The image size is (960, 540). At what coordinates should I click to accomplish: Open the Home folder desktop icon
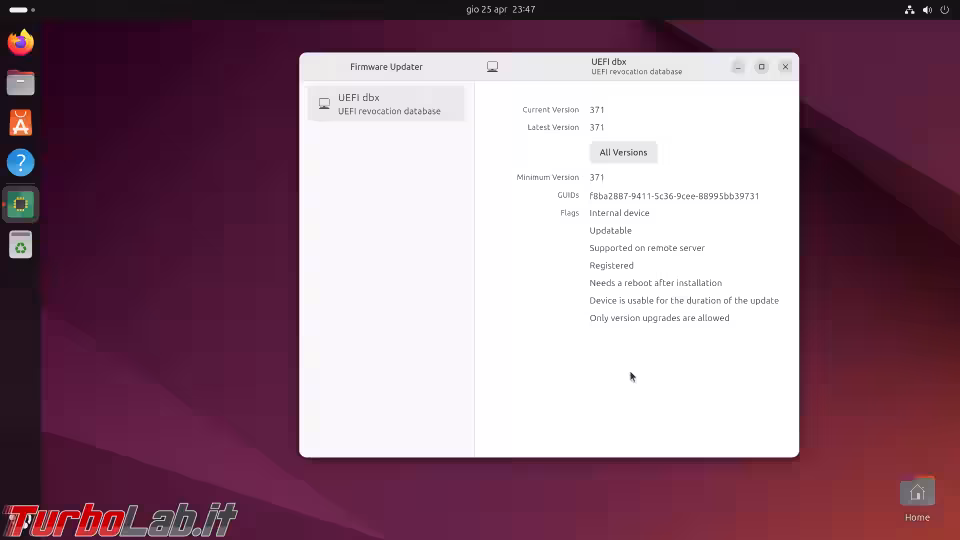click(917, 501)
